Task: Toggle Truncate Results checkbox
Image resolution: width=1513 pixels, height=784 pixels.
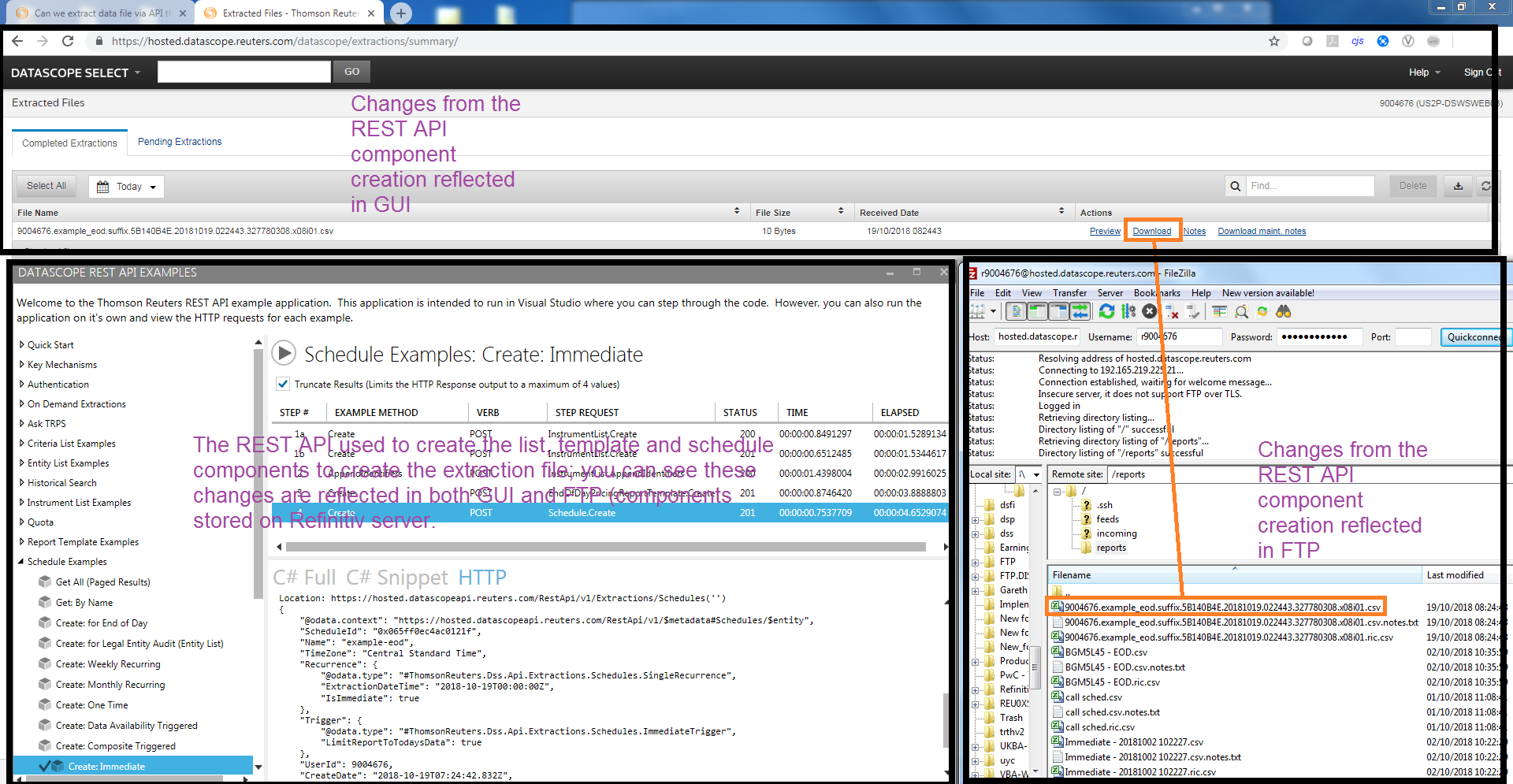Action: pos(283,384)
